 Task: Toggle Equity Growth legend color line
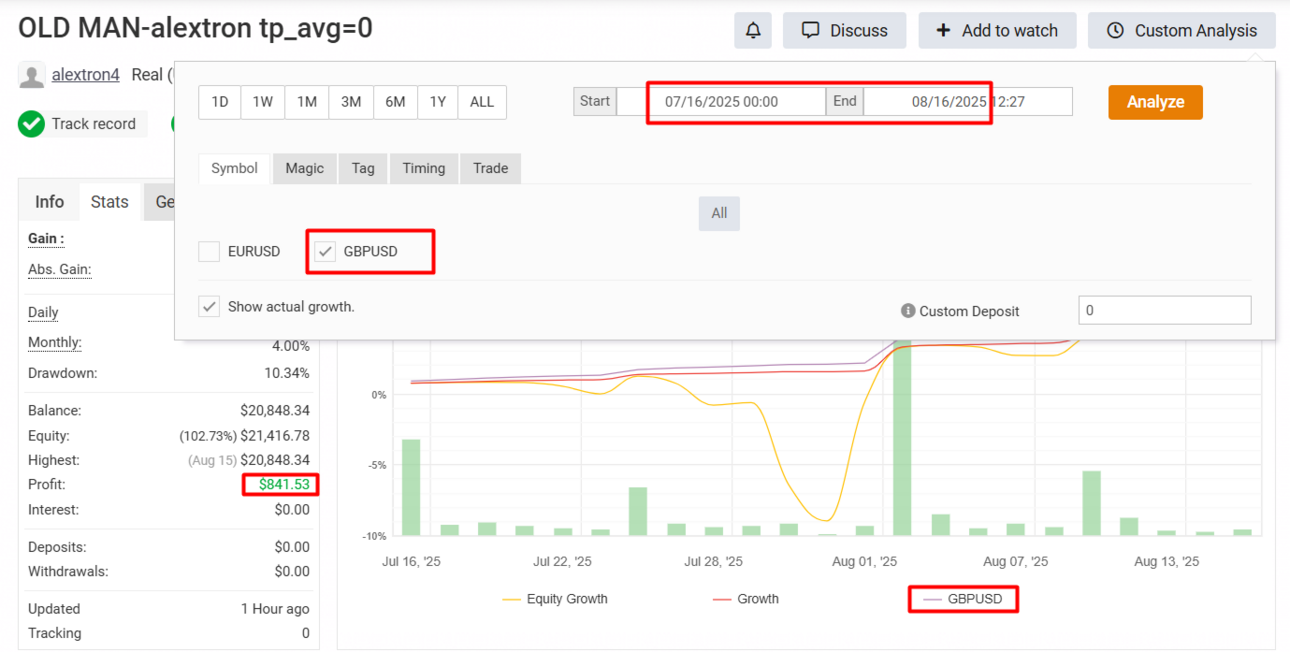click(512, 599)
